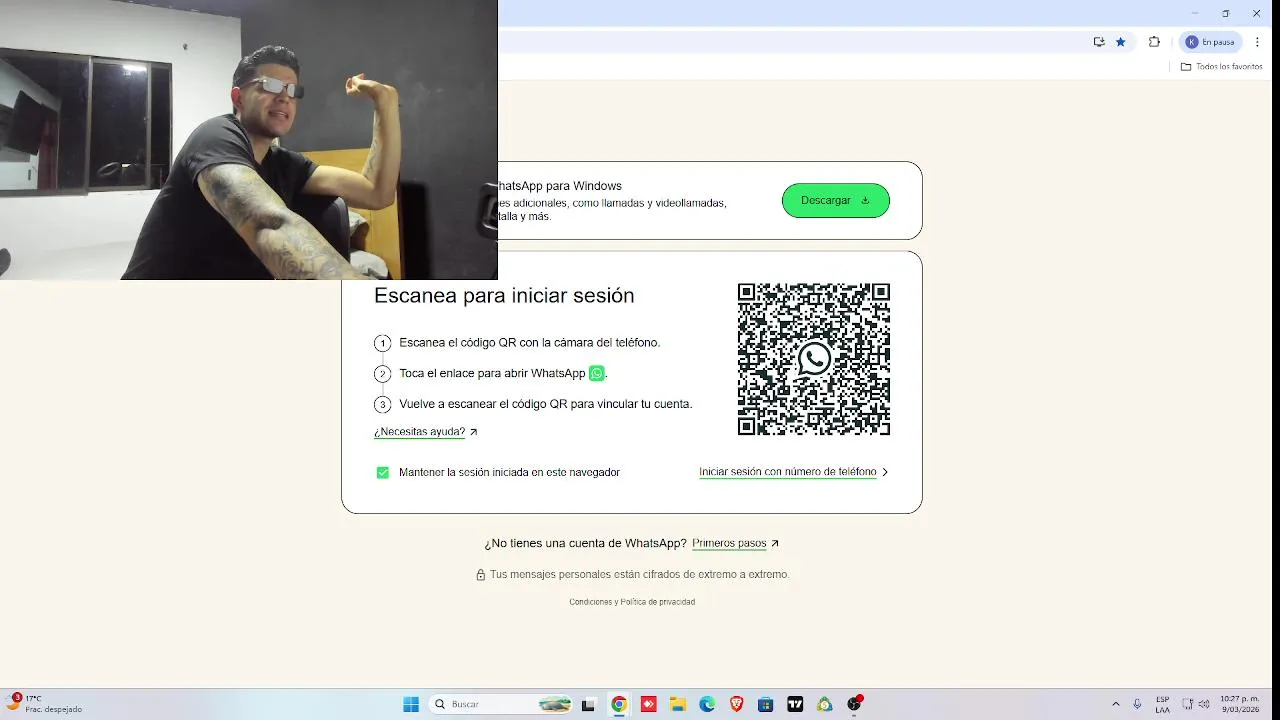Image resolution: width=1280 pixels, height=720 pixels.
Task: Click step 1 'Escanea el código QR' text
Action: point(530,342)
